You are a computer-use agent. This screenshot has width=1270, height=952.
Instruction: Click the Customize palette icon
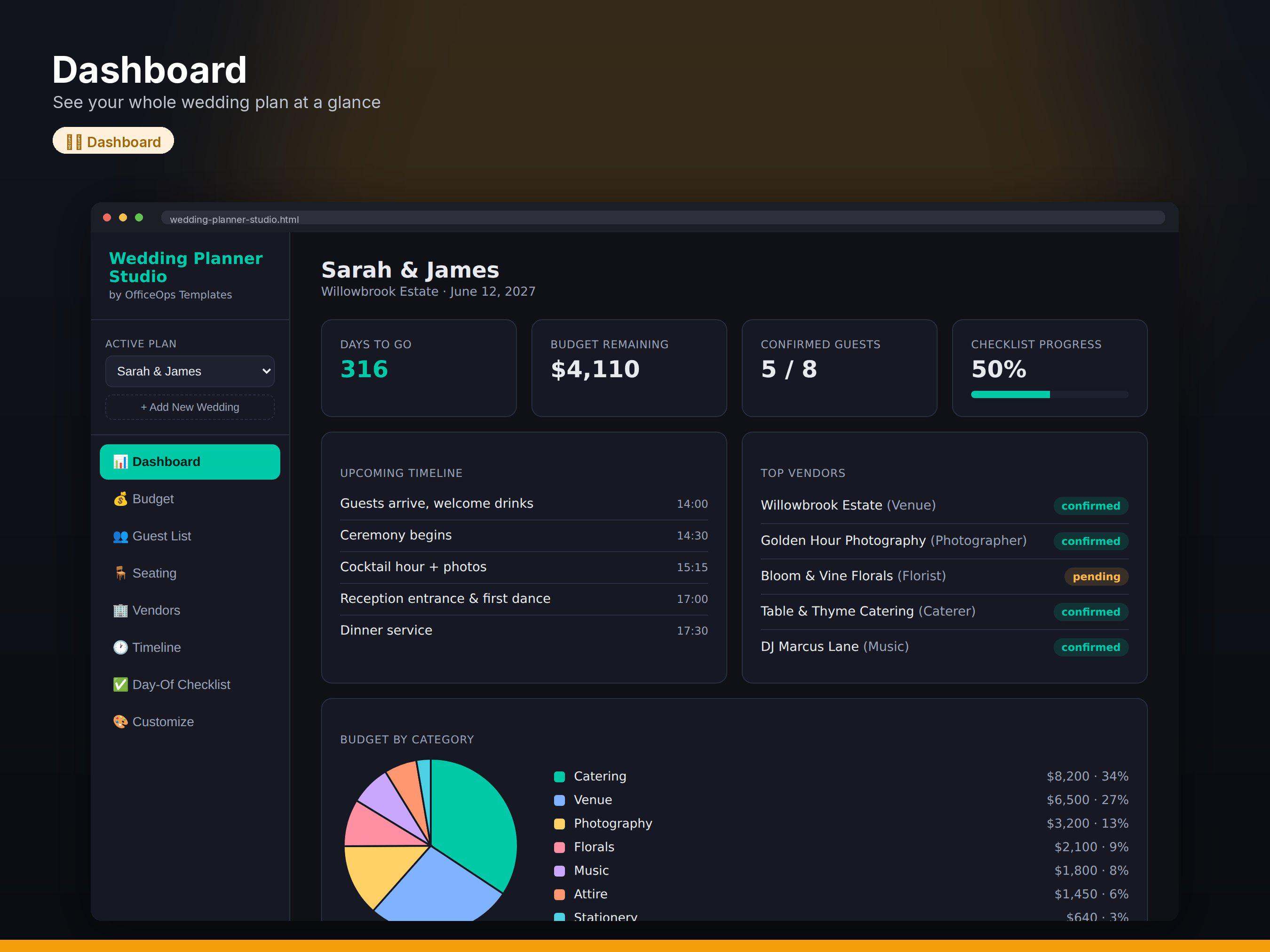point(120,722)
